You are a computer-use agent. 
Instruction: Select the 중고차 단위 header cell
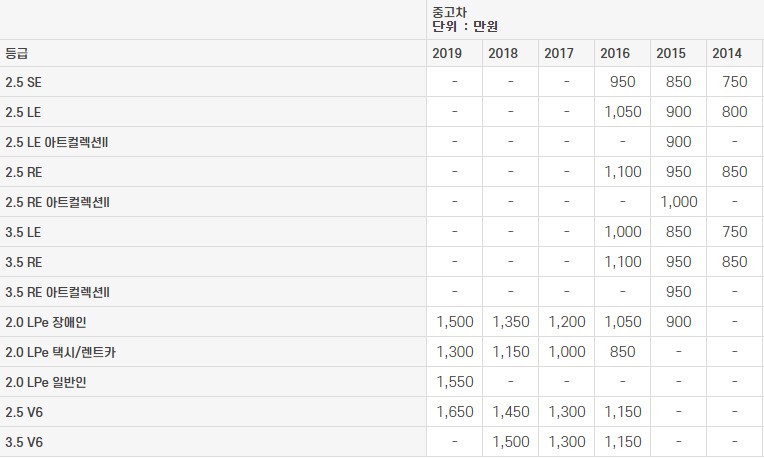tap(594, 19)
